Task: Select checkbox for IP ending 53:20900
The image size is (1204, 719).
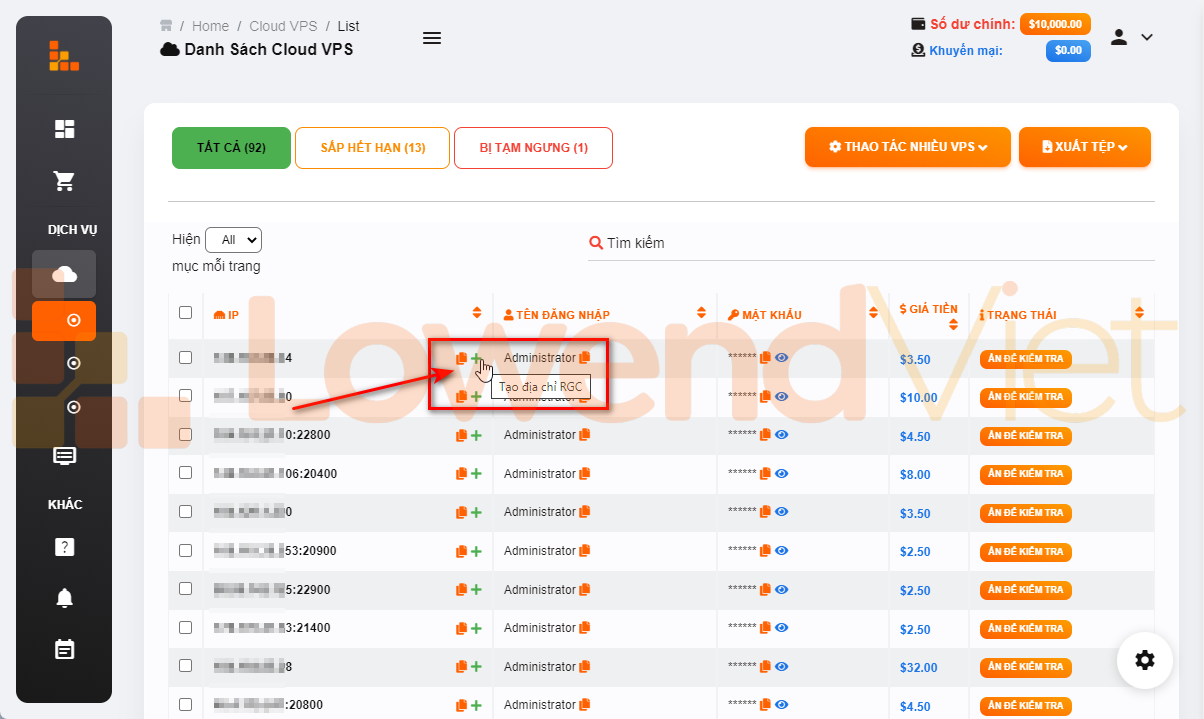Action: 185,550
